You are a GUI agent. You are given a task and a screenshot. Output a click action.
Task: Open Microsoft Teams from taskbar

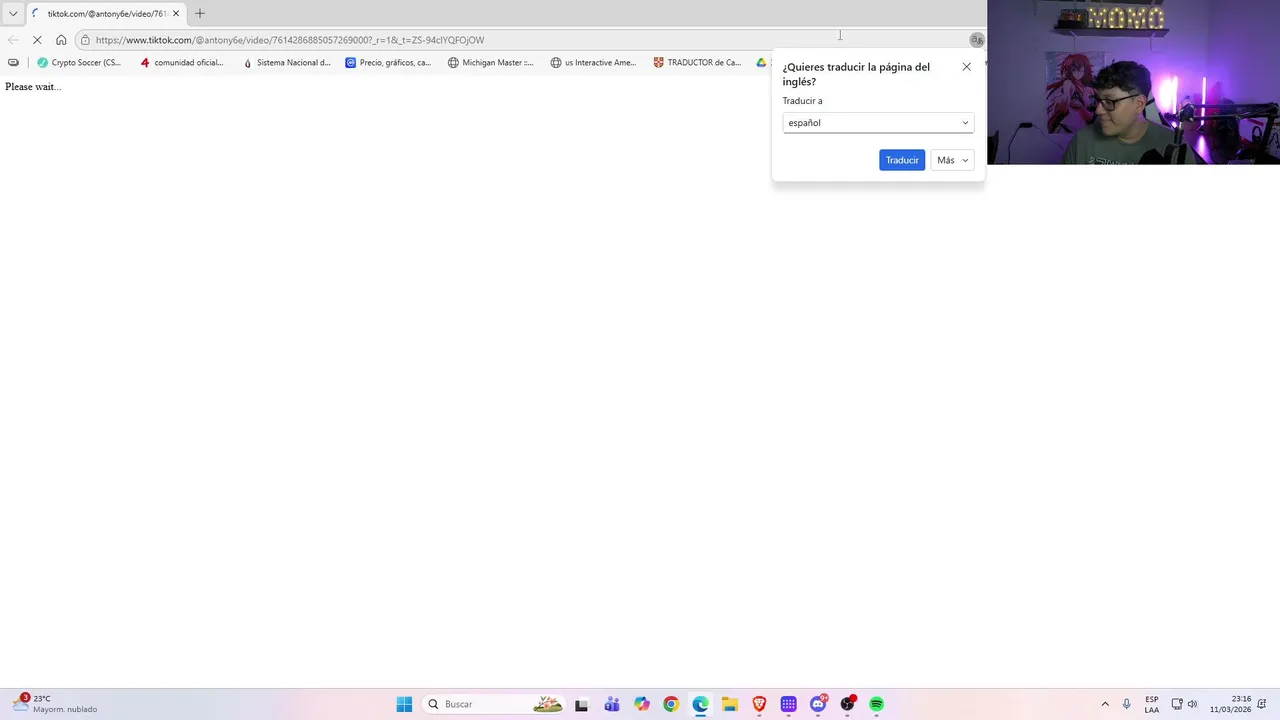tap(612, 704)
